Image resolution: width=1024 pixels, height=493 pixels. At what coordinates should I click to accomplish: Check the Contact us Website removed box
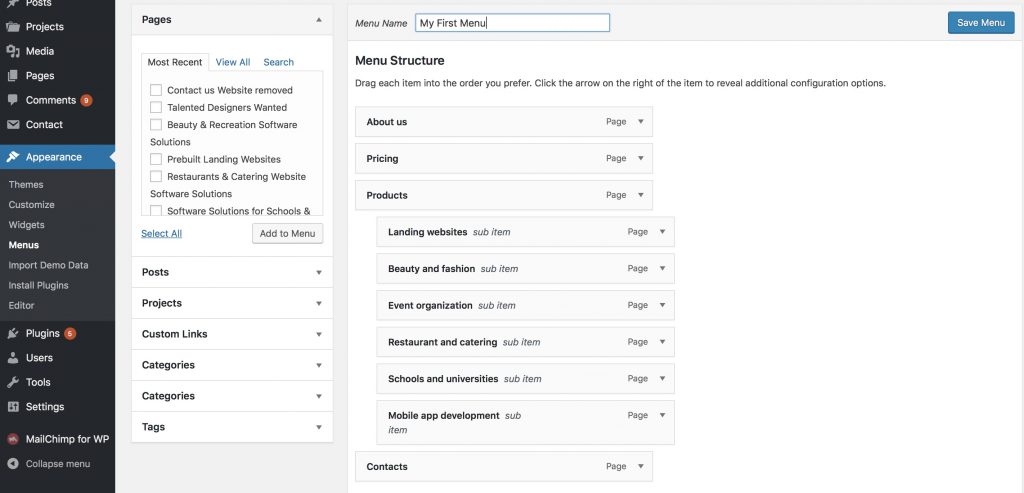[x=156, y=90]
